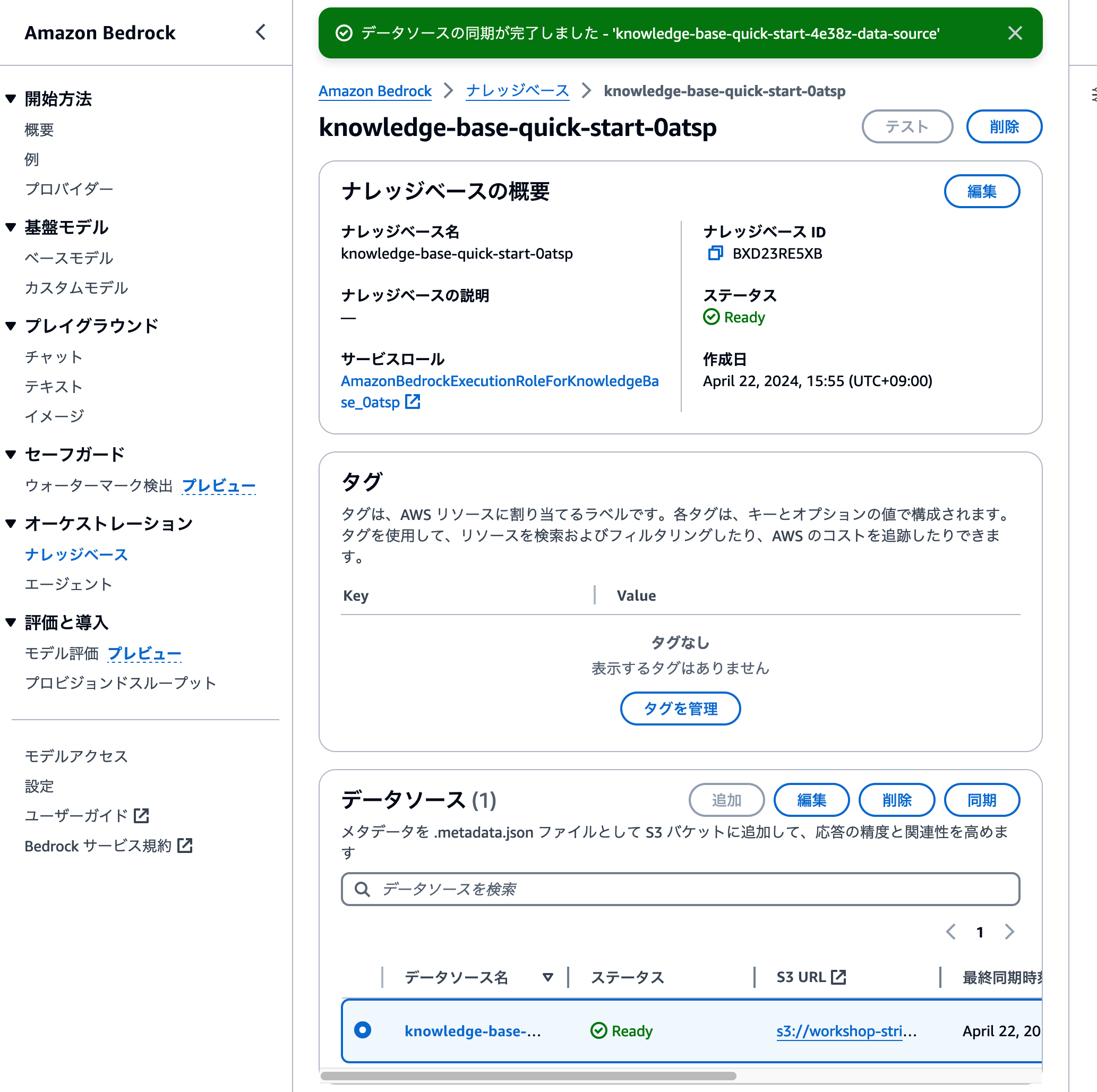1097x1092 pixels.
Task: Copy the knowledge base ID BXD23RE5XB
Action: (x=714, y=254)
